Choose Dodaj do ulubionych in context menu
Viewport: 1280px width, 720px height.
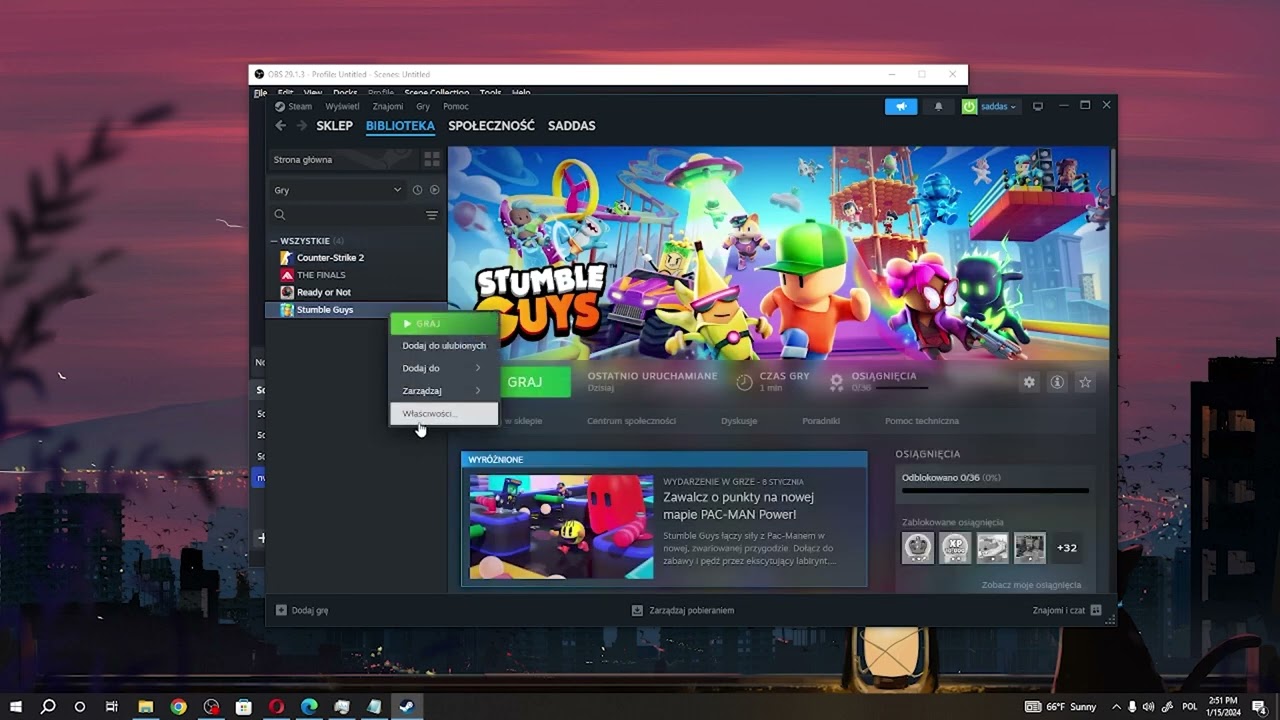444,346
